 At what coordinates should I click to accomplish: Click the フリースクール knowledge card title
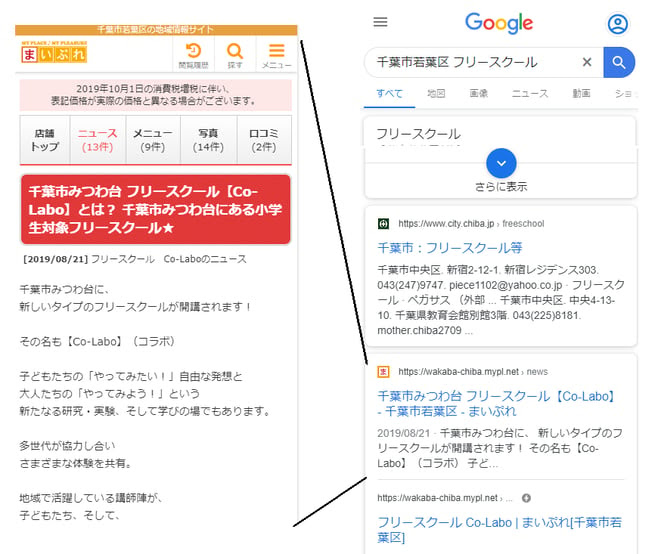[418, 134]
